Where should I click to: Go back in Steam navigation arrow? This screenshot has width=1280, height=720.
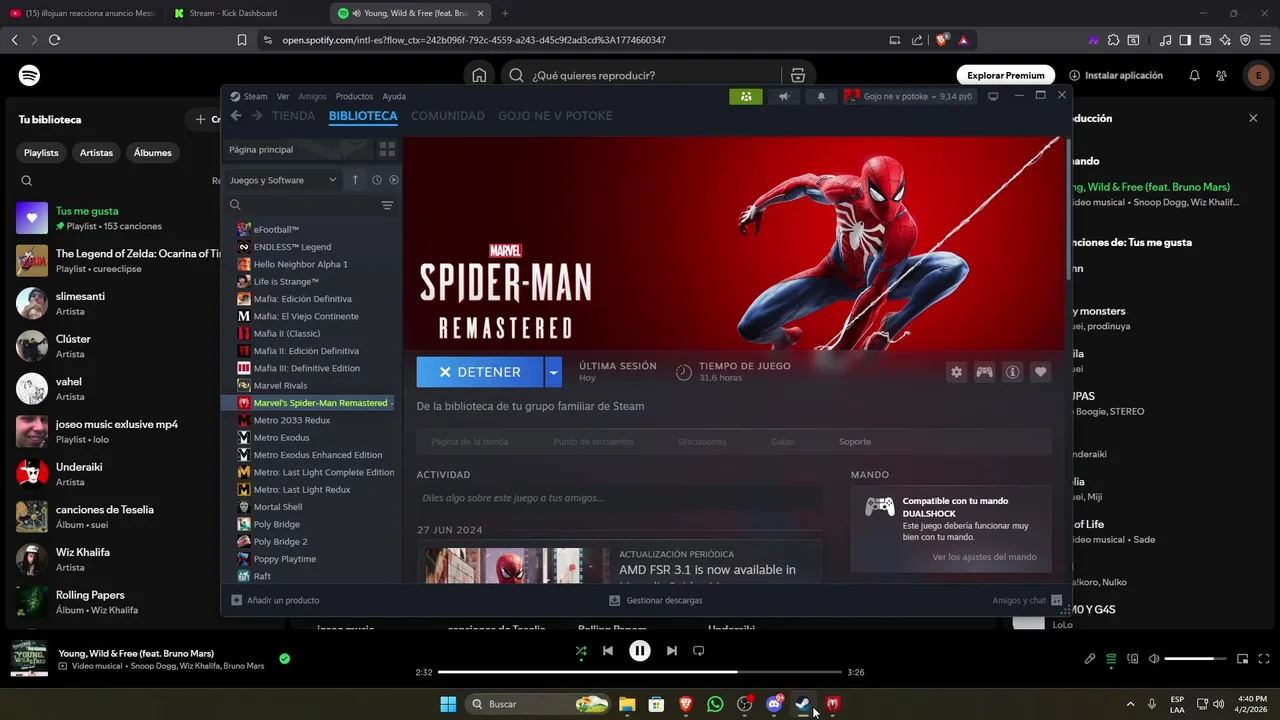click(x=236, y=116)
